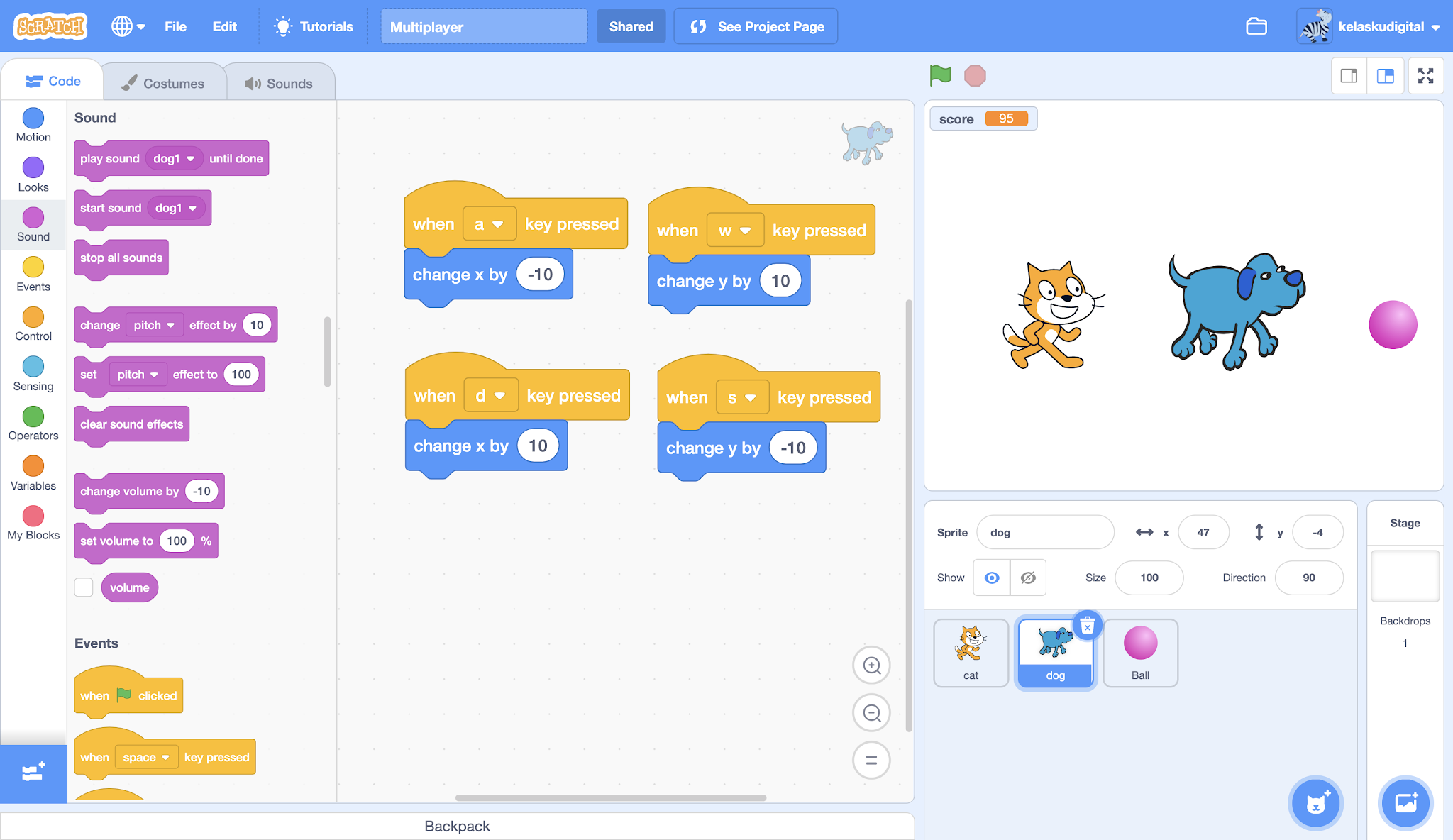Enable the volume variable checkbox
1453x840 pixels.
(83, 587)
